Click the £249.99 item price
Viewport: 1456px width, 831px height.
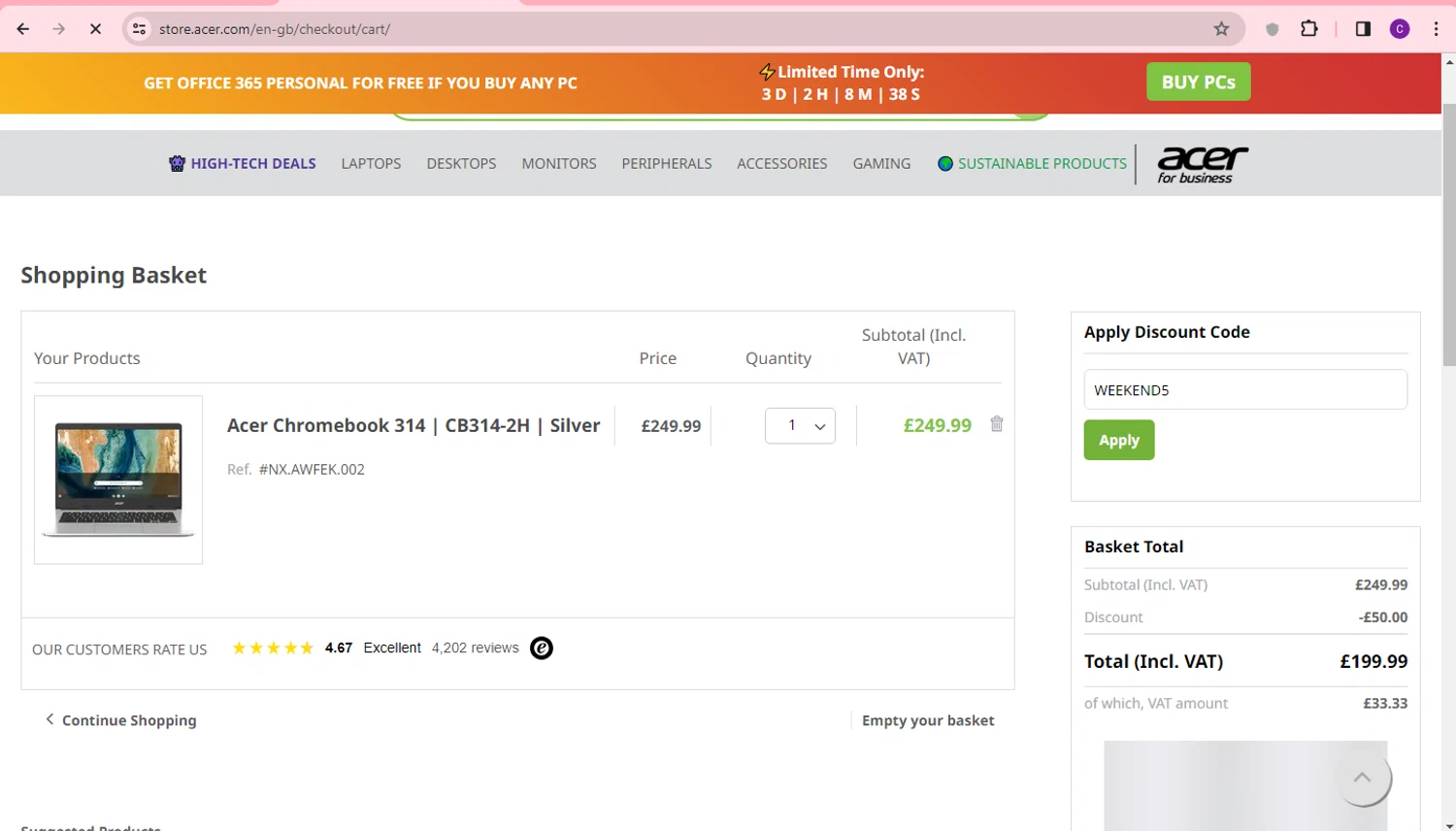[671, 426]
